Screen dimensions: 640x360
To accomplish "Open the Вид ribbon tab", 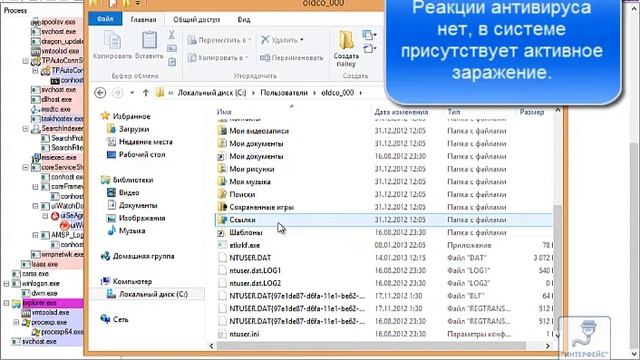I will click(x=244, y=19).
